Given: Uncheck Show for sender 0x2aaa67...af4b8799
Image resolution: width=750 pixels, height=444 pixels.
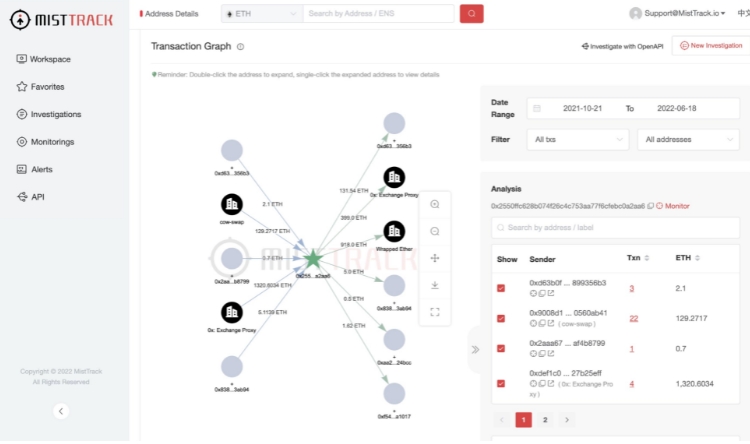Looking at the screenshot, I should [x=501, y=348].
